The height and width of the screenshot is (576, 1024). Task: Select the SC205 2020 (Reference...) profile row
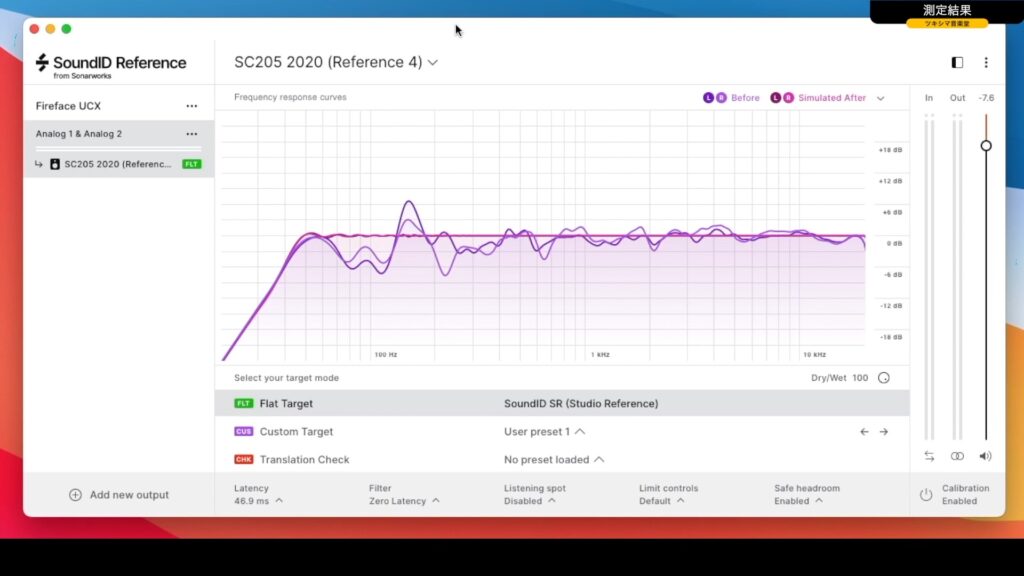(x=118, y=164)
